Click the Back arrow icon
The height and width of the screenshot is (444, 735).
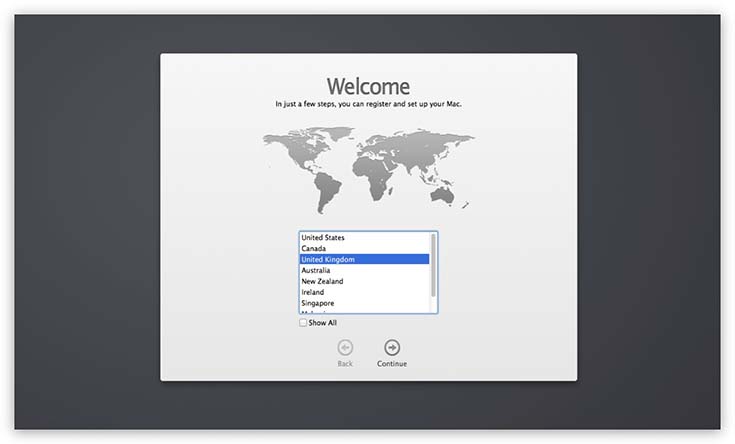click(x=345, y=347)
